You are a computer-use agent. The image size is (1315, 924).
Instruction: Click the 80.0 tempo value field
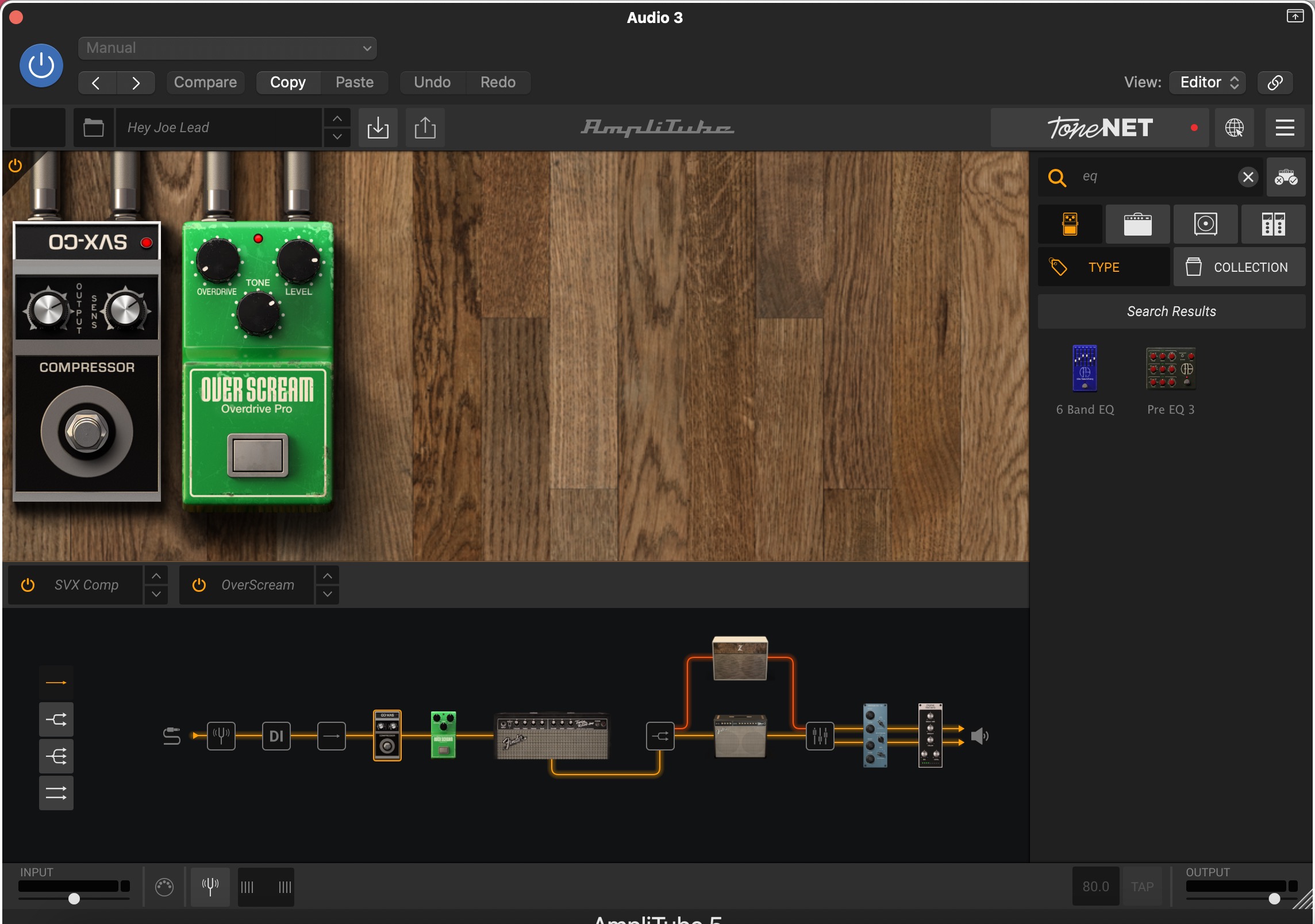pyautogui.click(x=1095, y=887)
